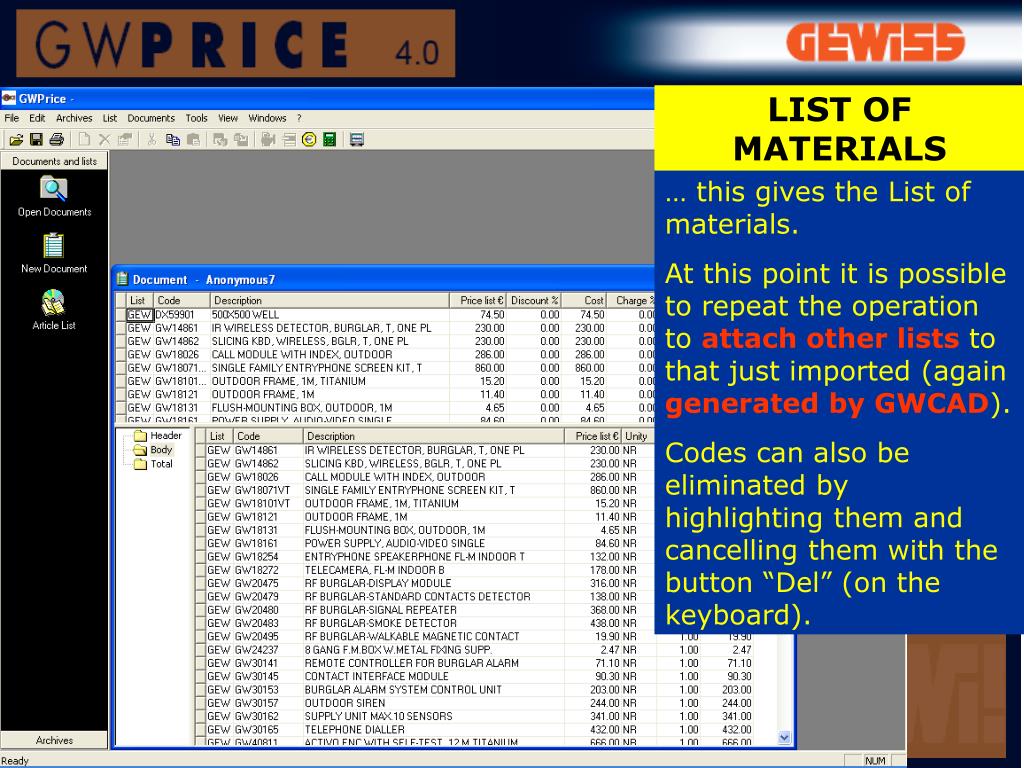Viewport: 1024px width, 768px height.
Task: Select the 'OUTDOOR SIREN' row
Action: point(480,703)
